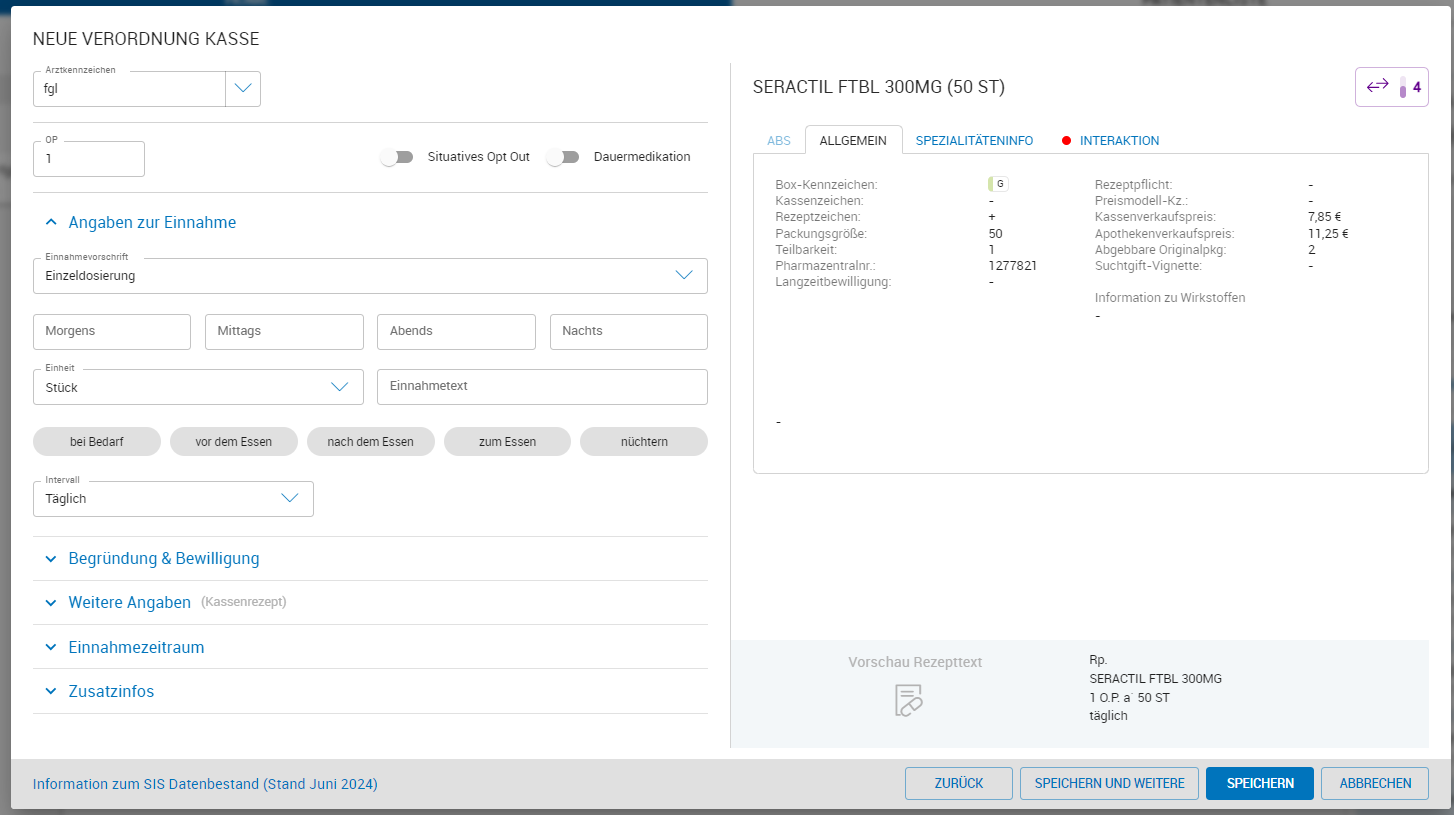
Task: Click the NEUE VERORDNUNG KASSE title
Action: (x=146, y=40)
